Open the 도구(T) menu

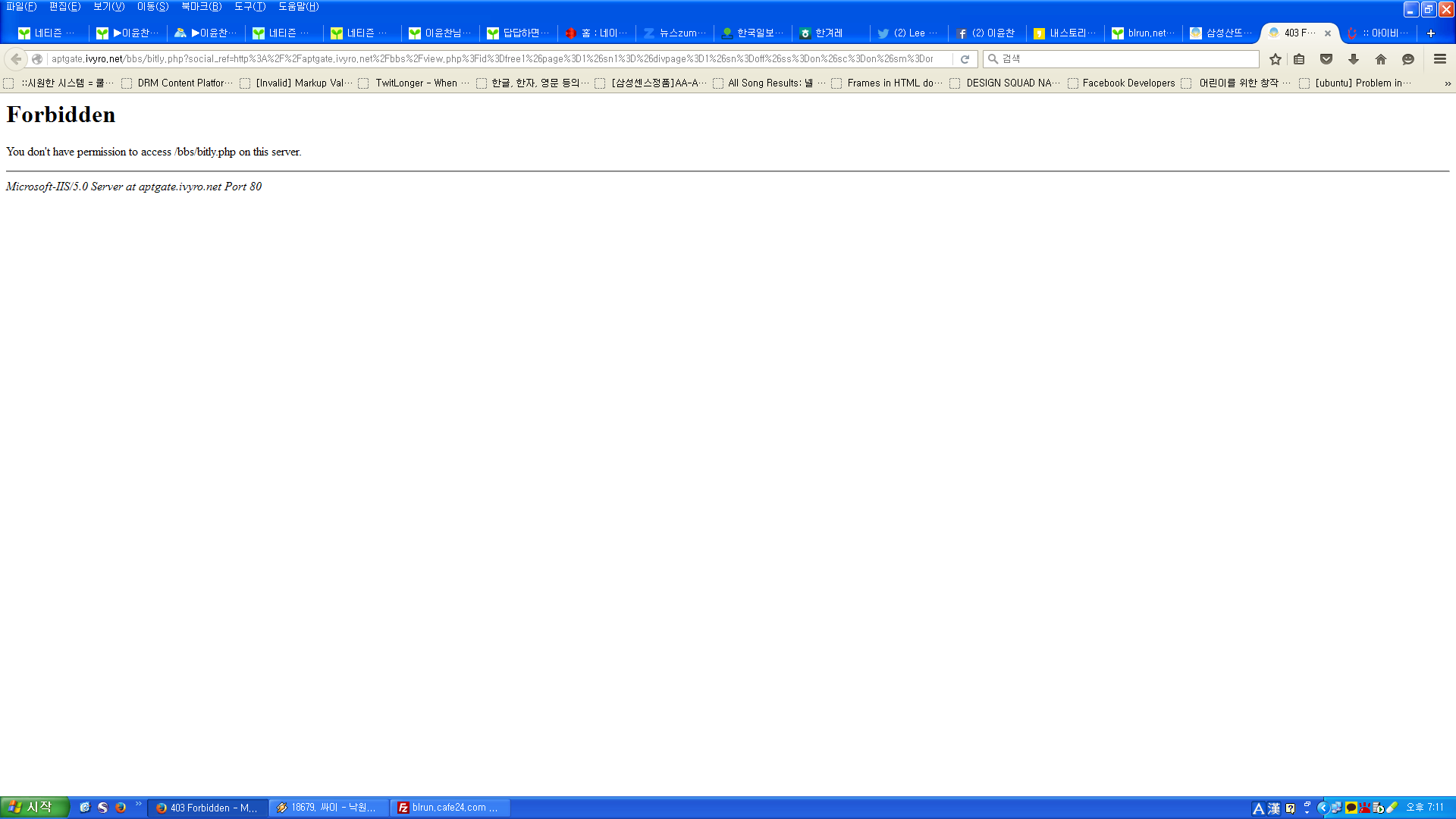pos(249,7)
